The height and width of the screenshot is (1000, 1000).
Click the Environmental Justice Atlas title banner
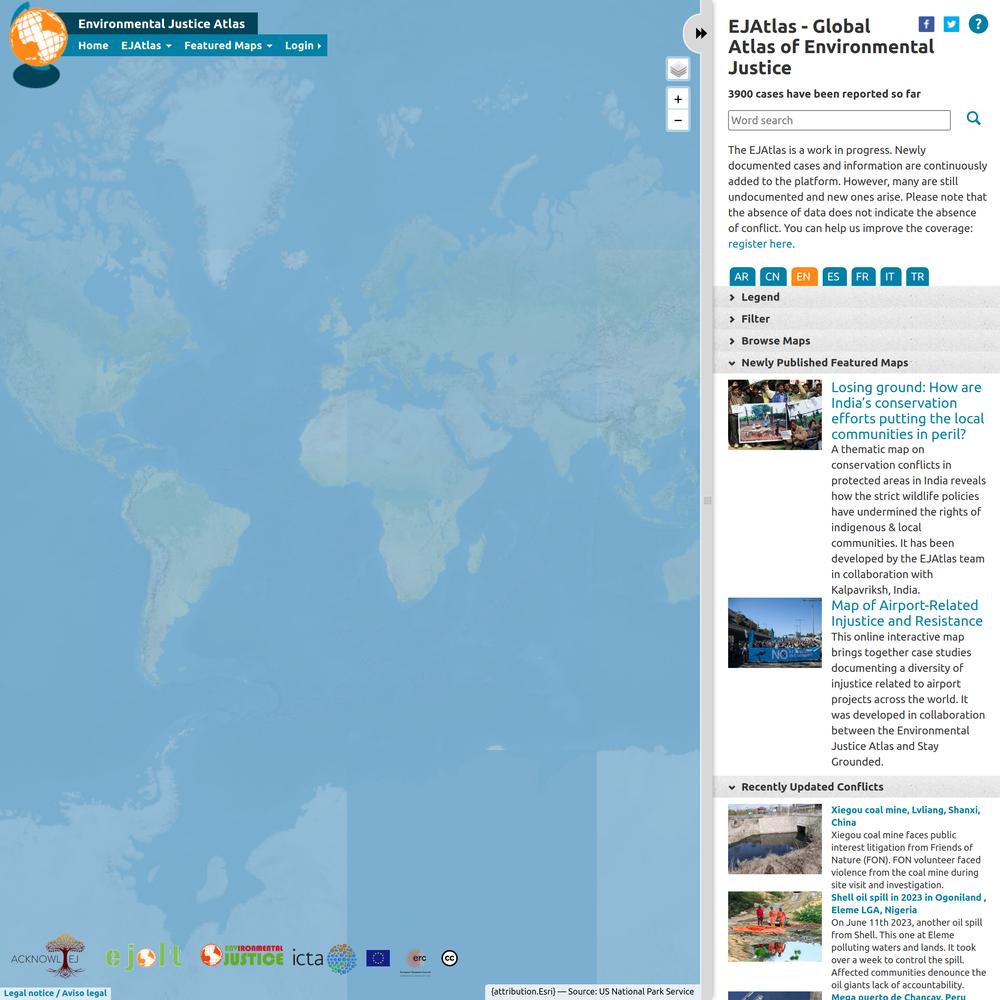click(161, 24)
